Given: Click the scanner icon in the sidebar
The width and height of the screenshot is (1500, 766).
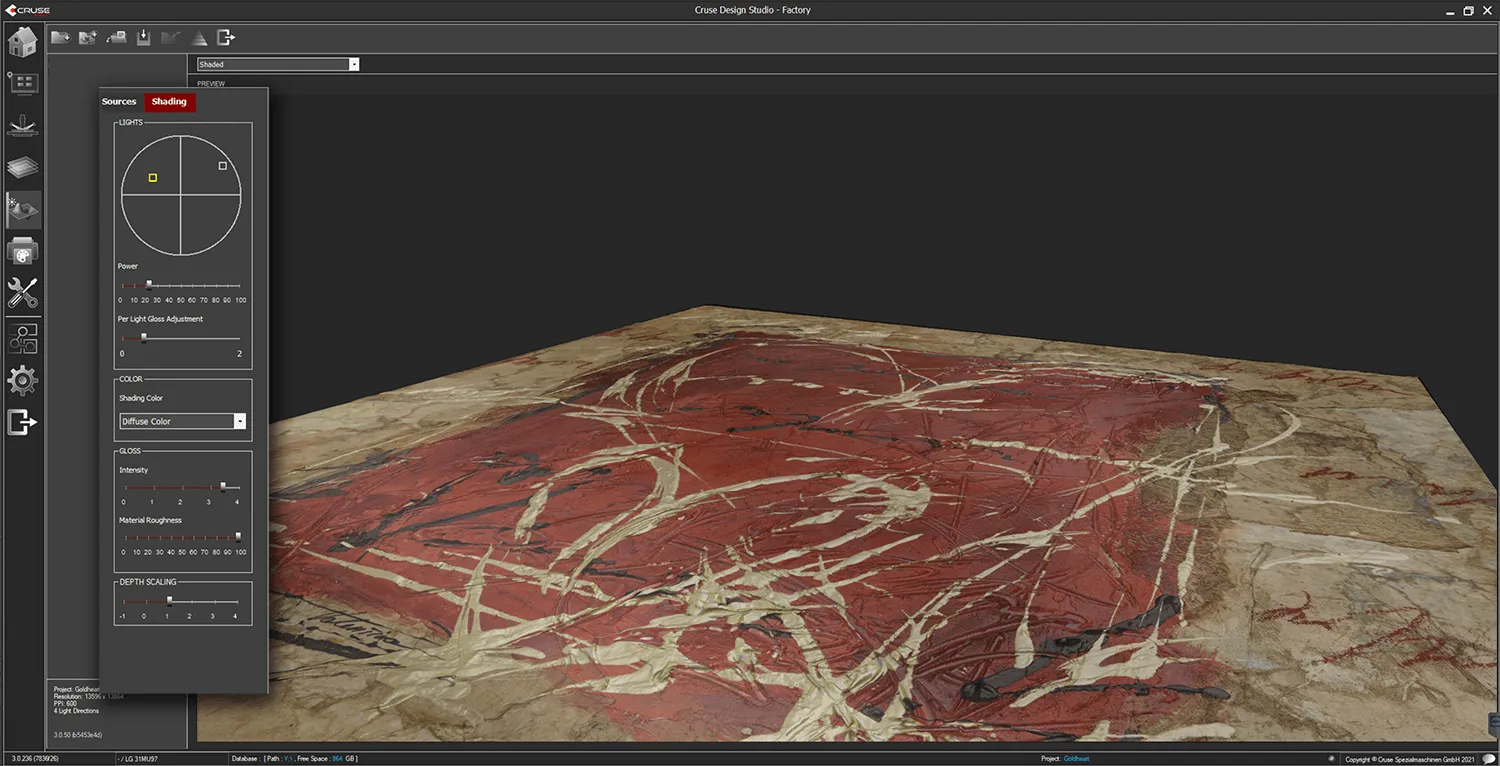Looking at the screenshot, I should tap(22, 126).
